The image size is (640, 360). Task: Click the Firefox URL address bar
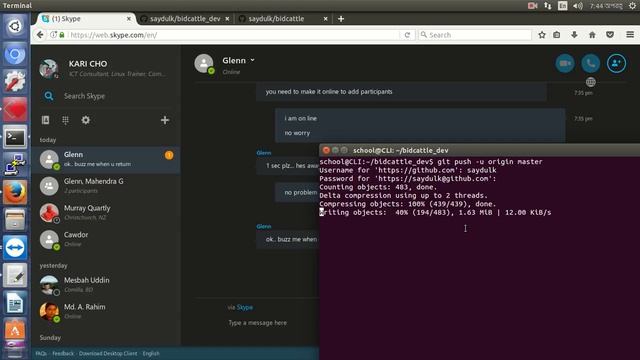click(233, 35)
